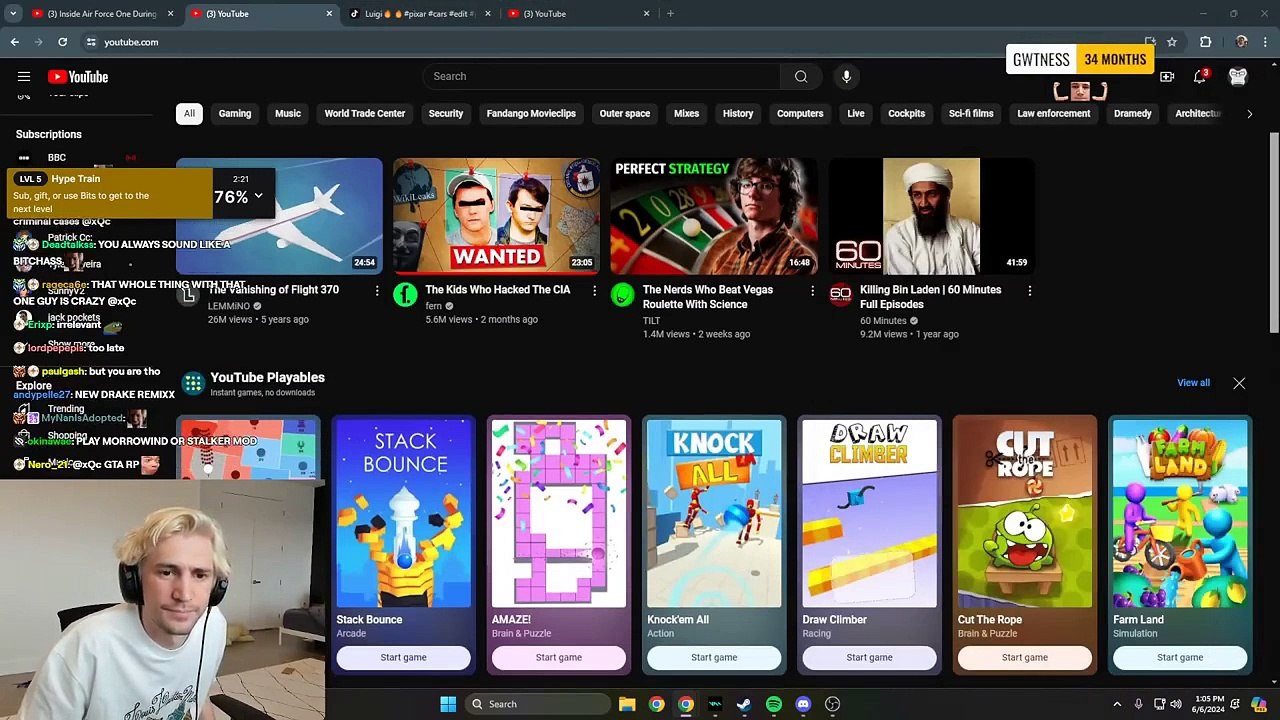Viewport: 1280px width, 720px height.
Task: Open the Farm Land game card image
Action: click(x=1180, y=513)
